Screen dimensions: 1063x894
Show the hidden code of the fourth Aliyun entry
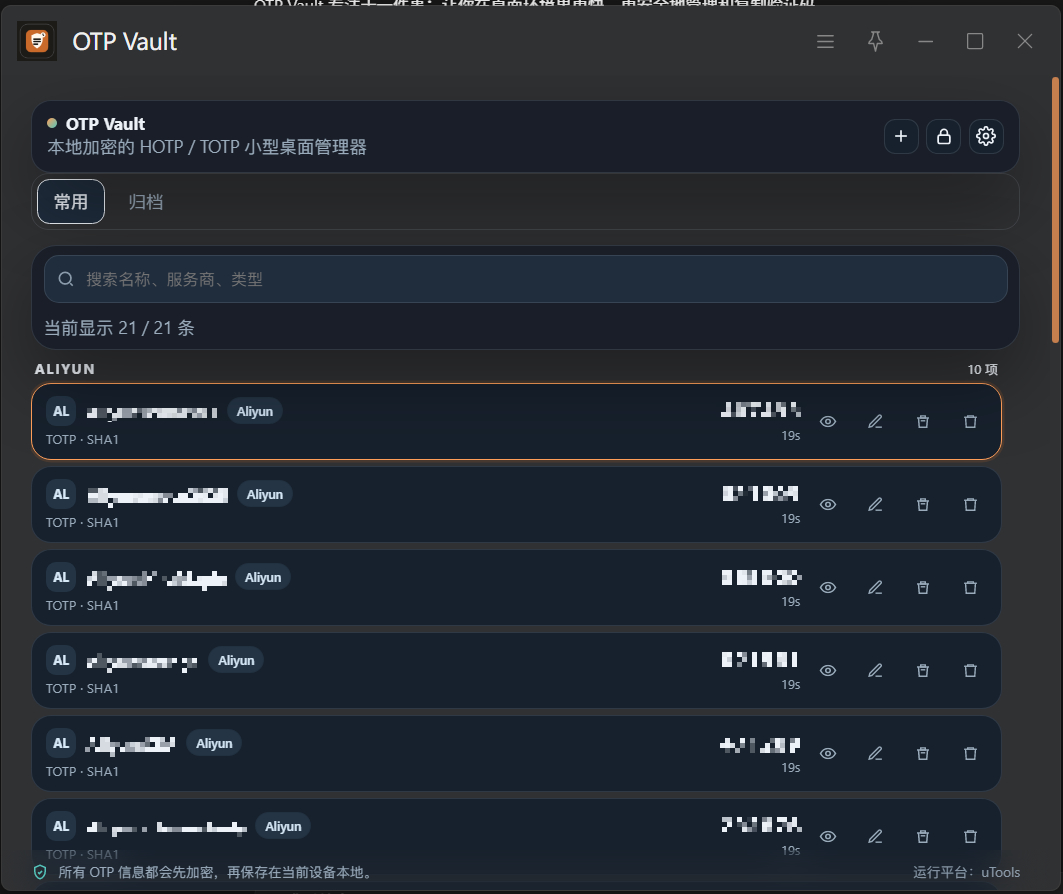pos(828,670)
